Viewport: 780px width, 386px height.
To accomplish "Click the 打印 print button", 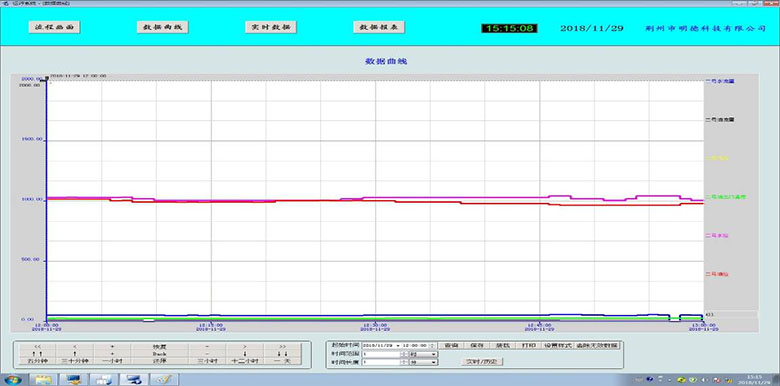I will 528,345.
